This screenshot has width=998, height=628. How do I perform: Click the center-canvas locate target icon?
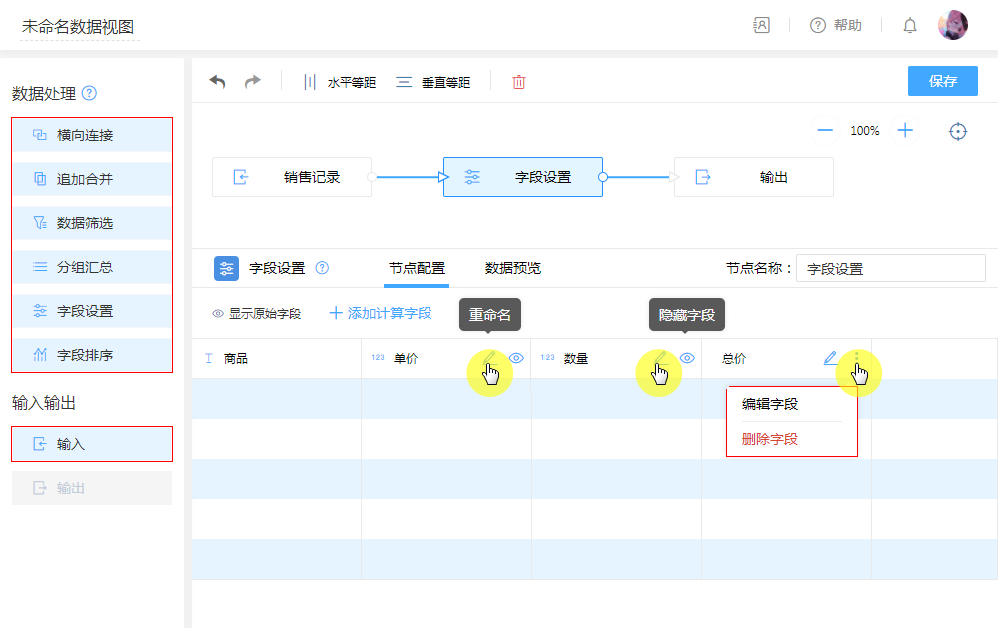pyautogui.click(x=958, y=132)
